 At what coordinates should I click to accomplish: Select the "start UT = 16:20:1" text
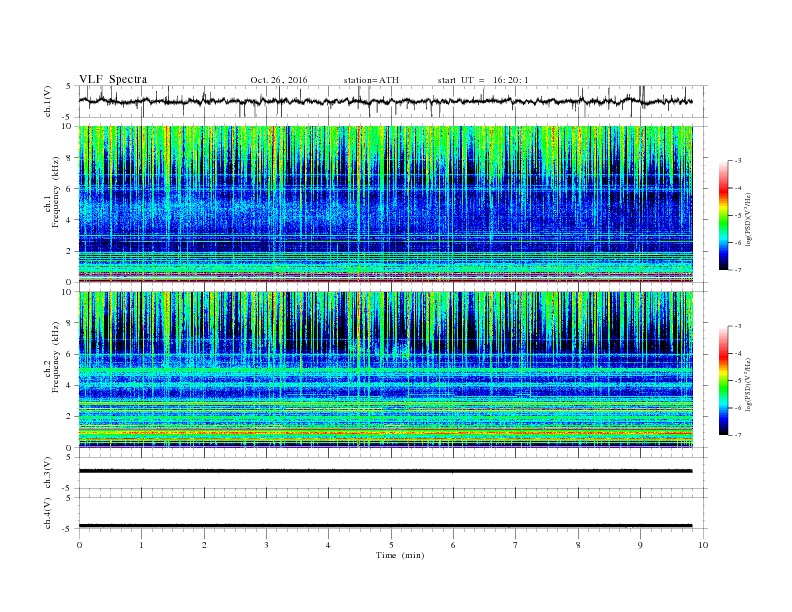[483, 80]
